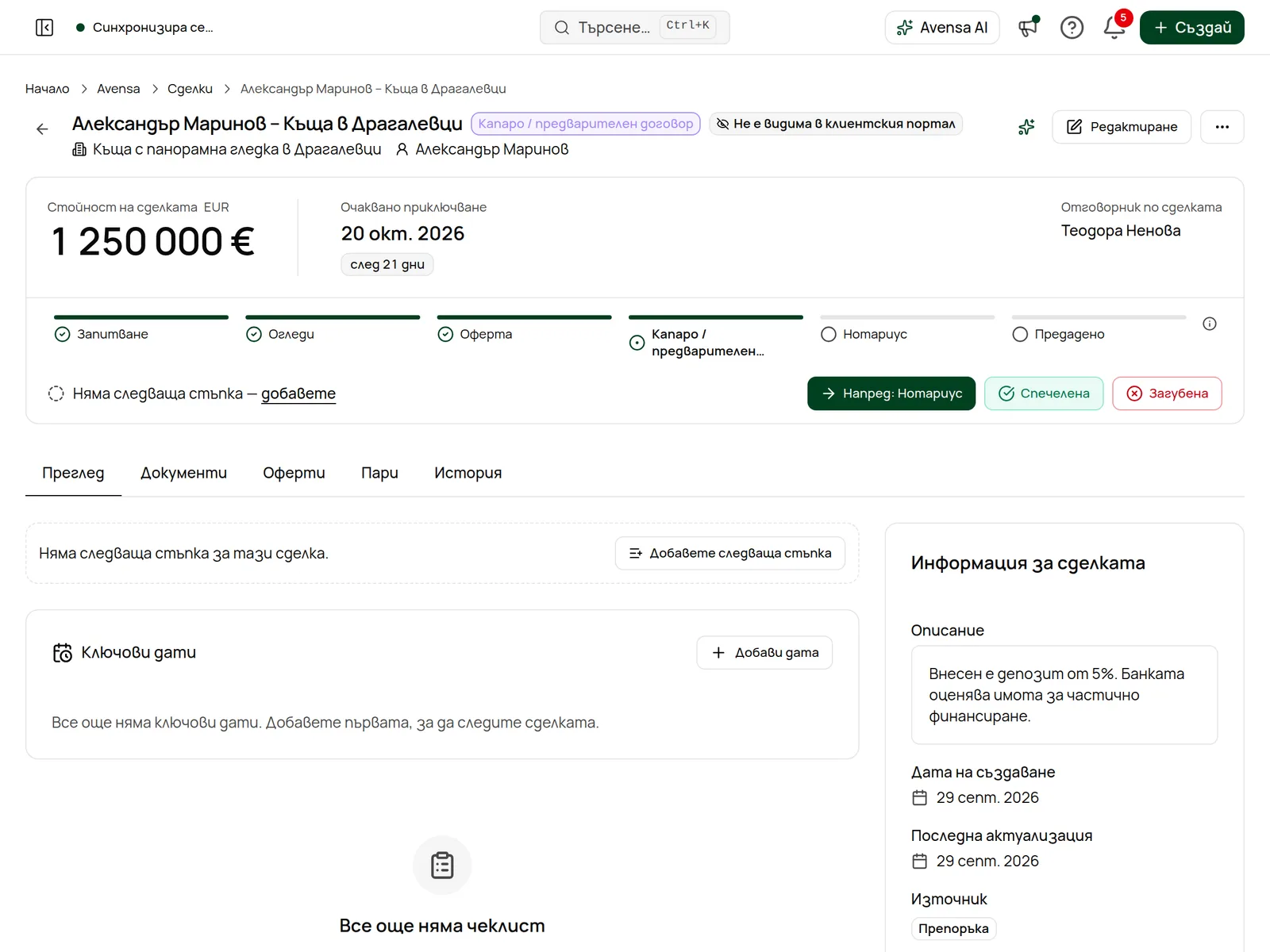The height and width of the screenshot is (952, 1270).
Task: Click the добавете link for next step
Action: (298, 393)
